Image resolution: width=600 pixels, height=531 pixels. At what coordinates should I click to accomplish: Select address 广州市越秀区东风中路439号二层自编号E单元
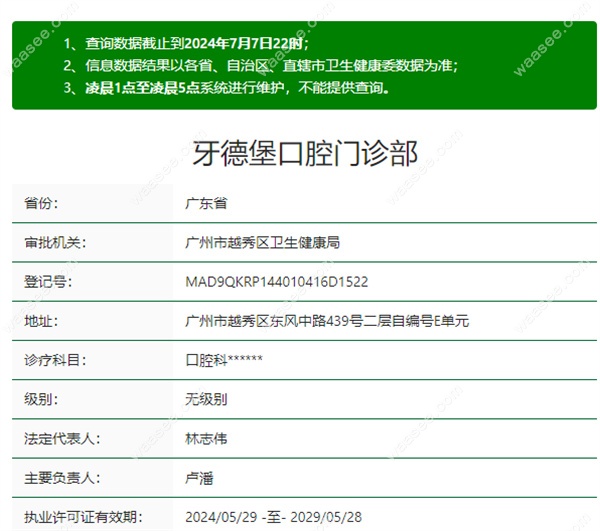(x=327, y=321)
